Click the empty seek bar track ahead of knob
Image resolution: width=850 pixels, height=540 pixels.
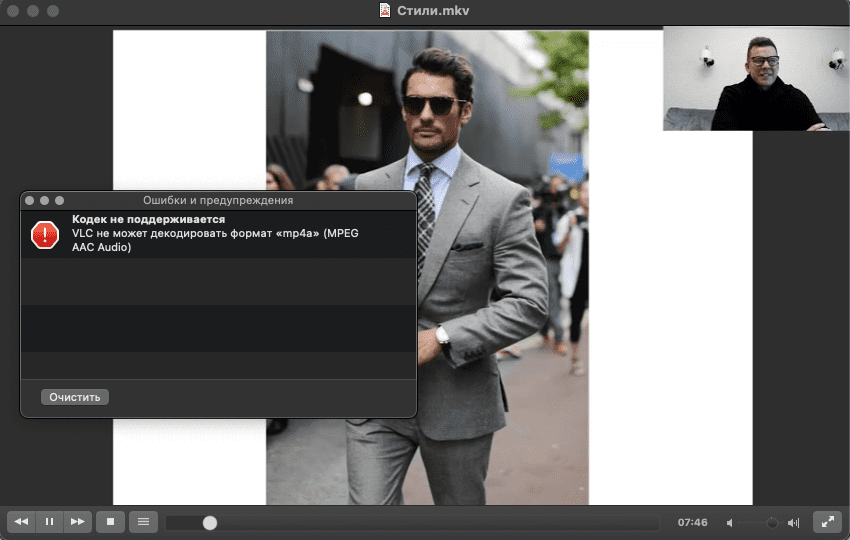point(430,522)
